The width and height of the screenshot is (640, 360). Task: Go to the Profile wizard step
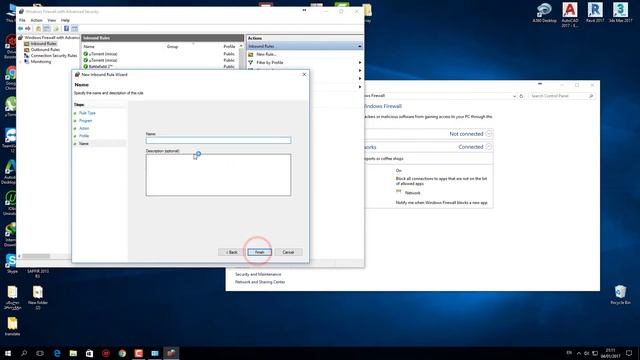(x=84, y=136)
